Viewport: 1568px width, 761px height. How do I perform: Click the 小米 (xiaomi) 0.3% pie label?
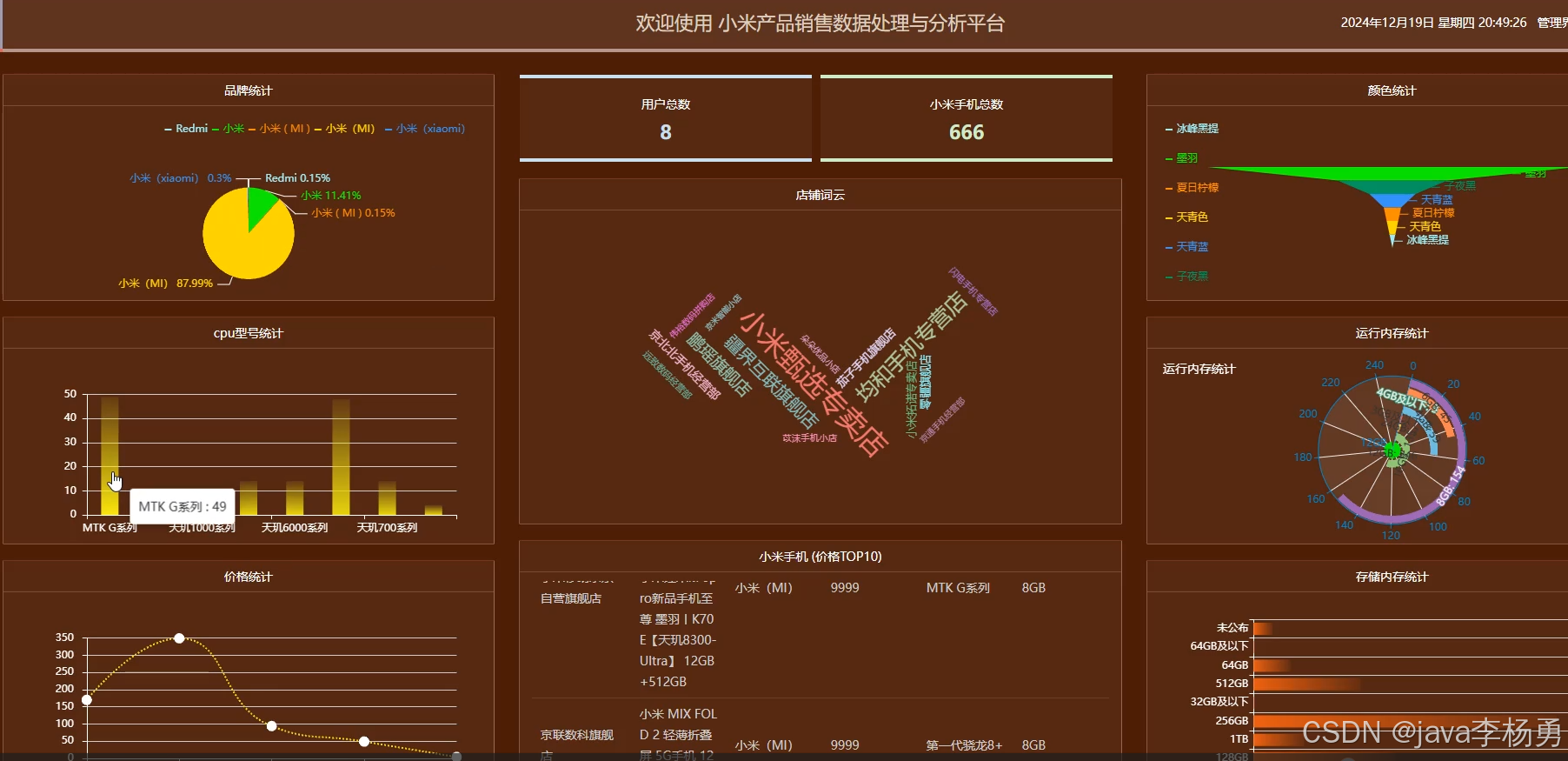[x=181, y=178]
